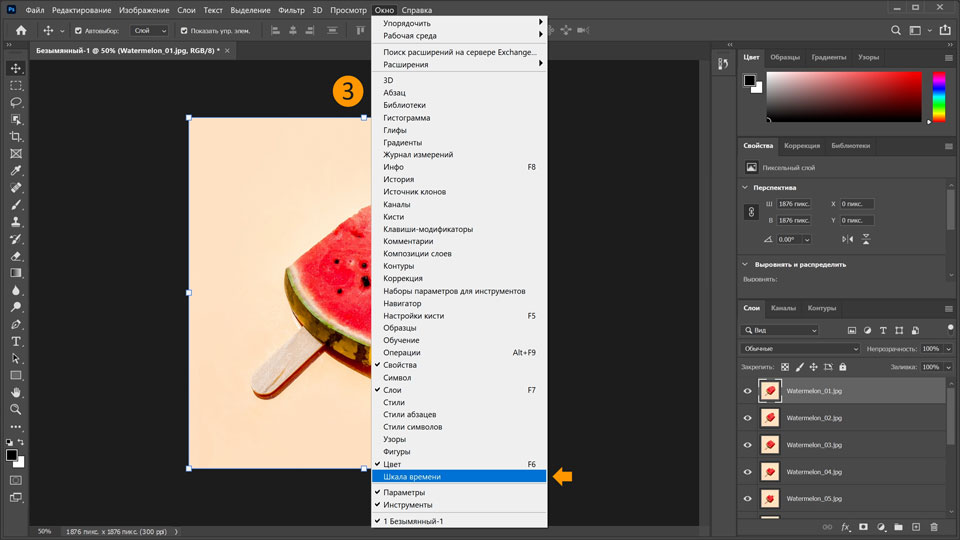Add layer style with fx icon
960x540 pixels.
(846, 527)
